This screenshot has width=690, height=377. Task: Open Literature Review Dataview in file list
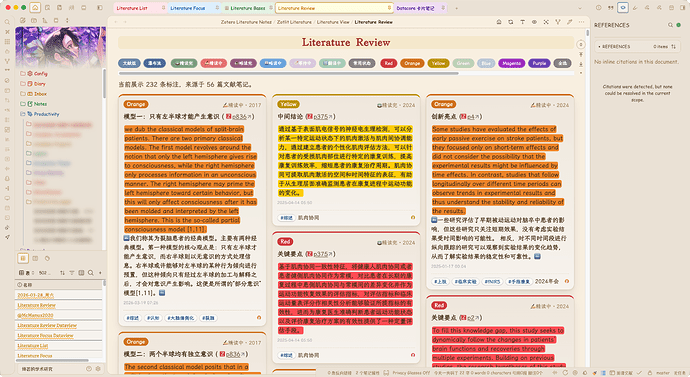tap(47, 326)
